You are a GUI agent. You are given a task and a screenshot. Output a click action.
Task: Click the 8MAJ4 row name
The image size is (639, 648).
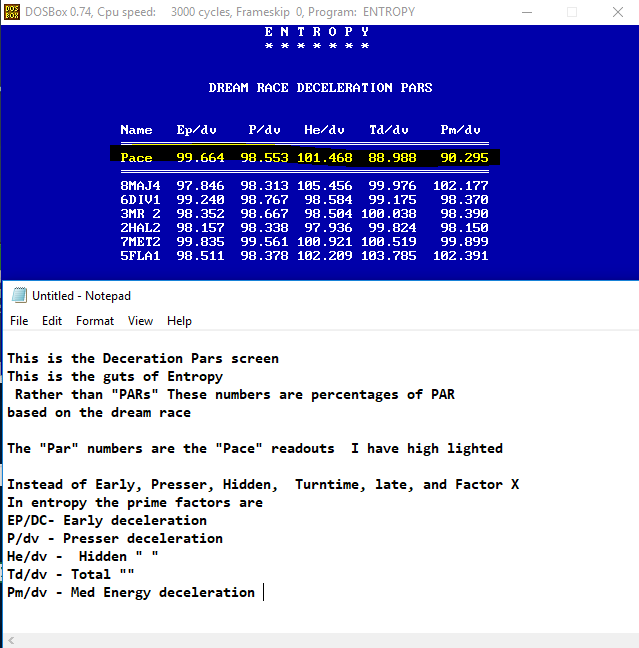point(140,186)
